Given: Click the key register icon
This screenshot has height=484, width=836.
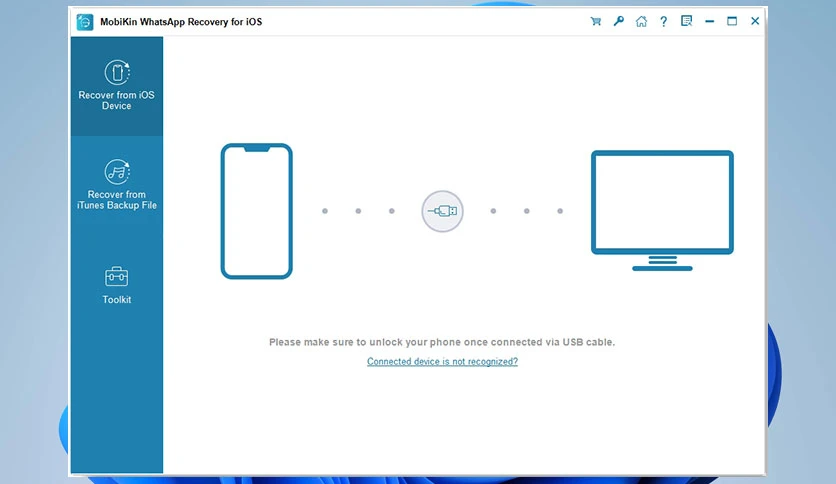Looking at the screenshot, I should point(618,21).
